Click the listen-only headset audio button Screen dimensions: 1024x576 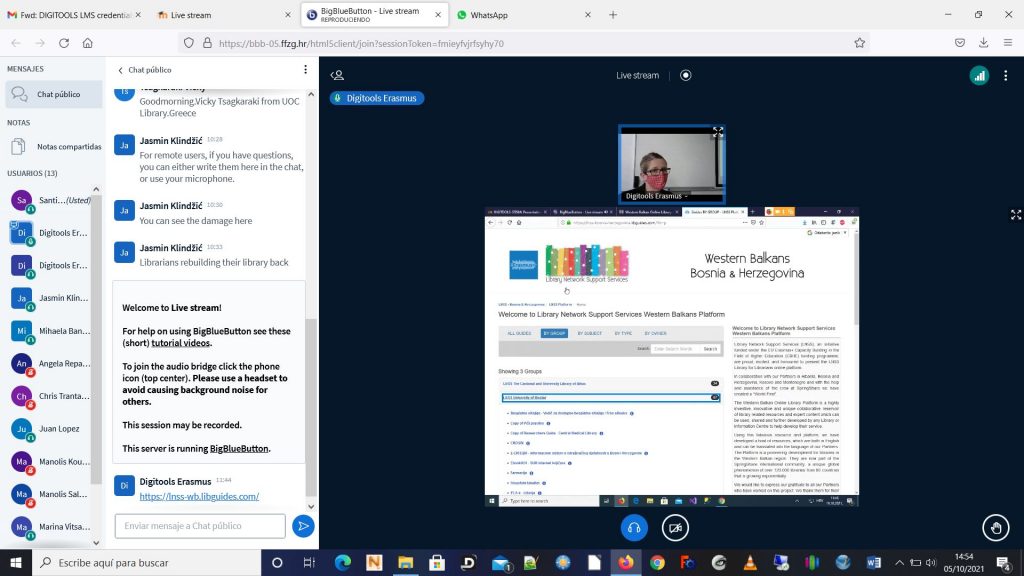(x=633, y=528)
